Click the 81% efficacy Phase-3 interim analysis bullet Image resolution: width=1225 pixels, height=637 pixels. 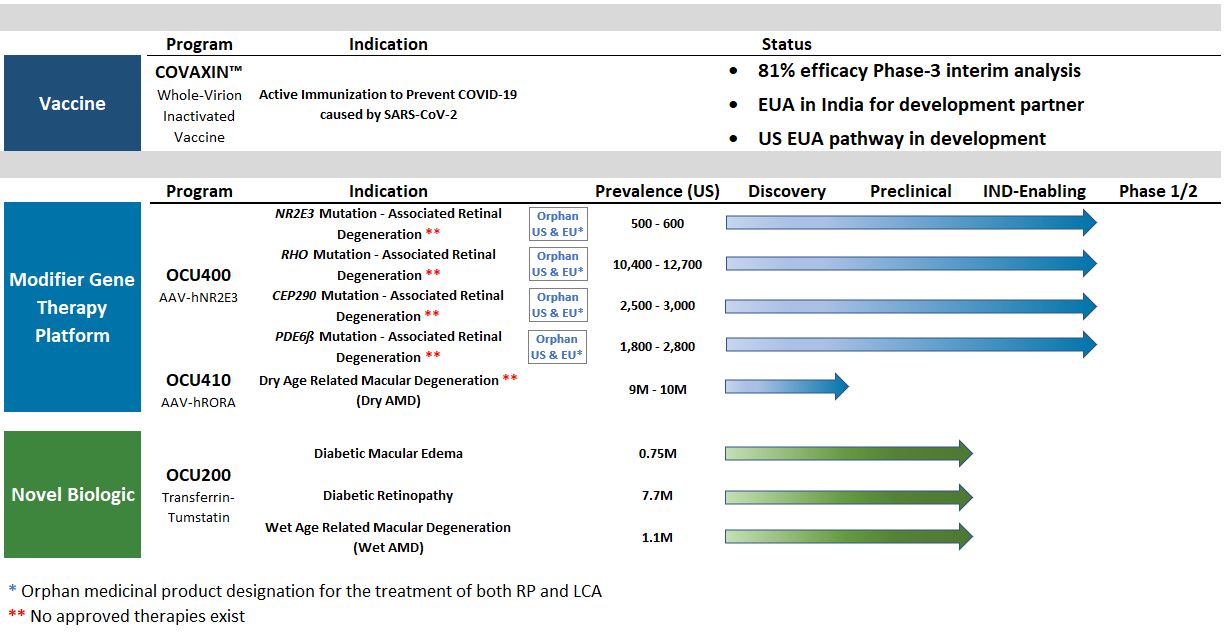[919, 71]
